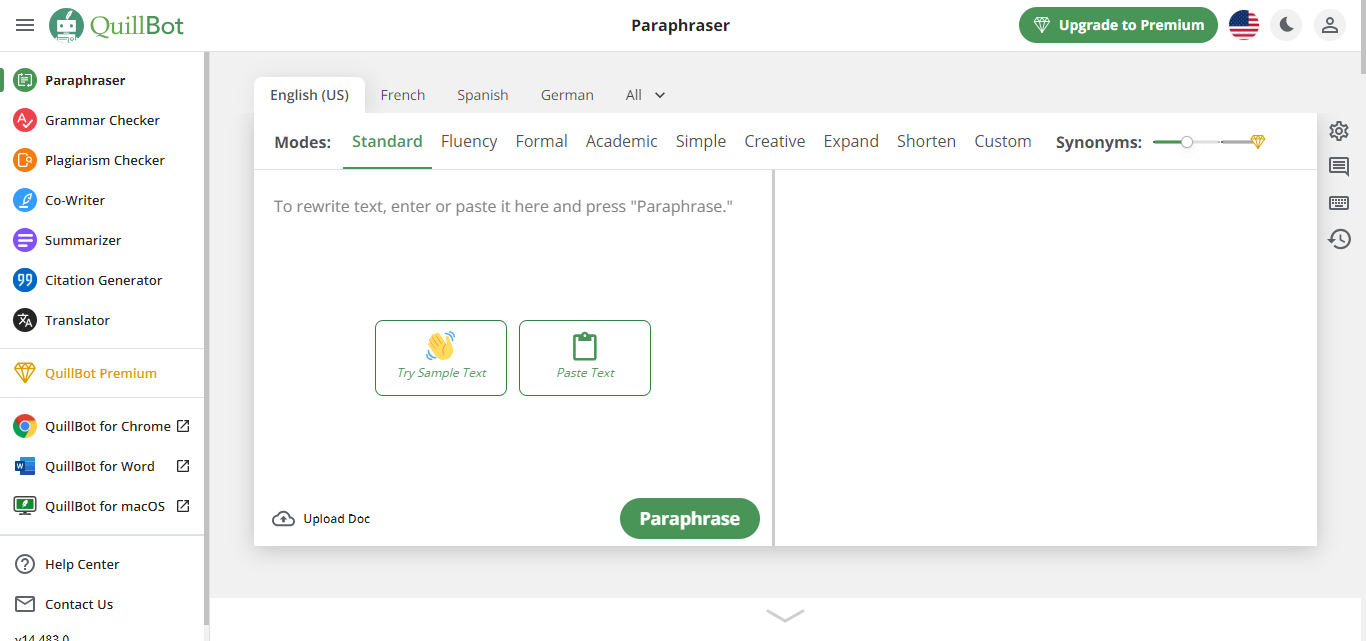Open the settings gear icon
Viewport: 1366px width, 641px height.
pos(1339,131)
